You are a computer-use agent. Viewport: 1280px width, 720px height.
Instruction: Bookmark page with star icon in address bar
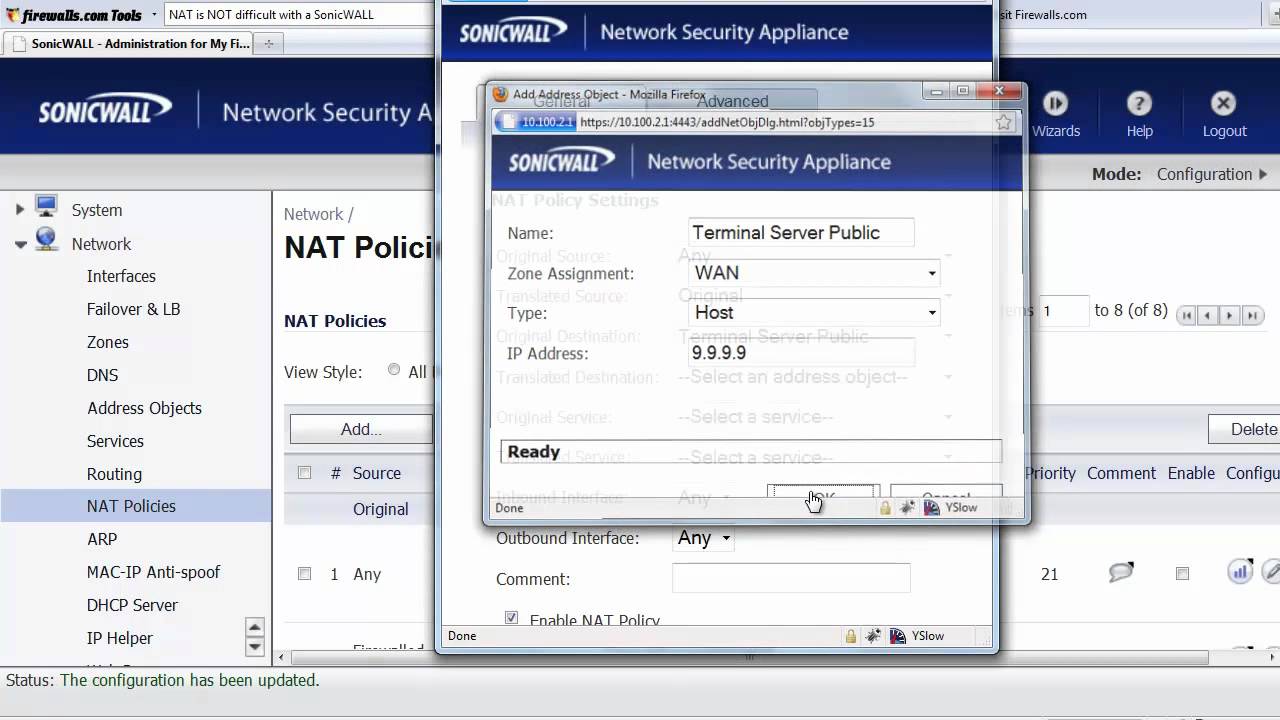pyautogui.click(x=1004, y=122)
